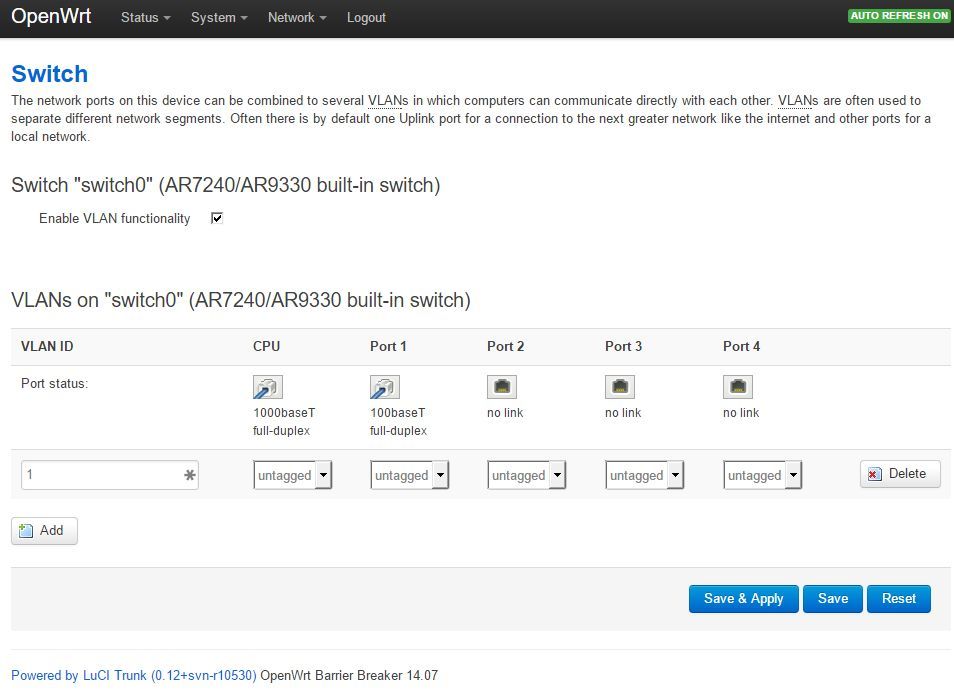Click the Port 1 column header
The image size is (954, 698).
click(x=388, y=346)
